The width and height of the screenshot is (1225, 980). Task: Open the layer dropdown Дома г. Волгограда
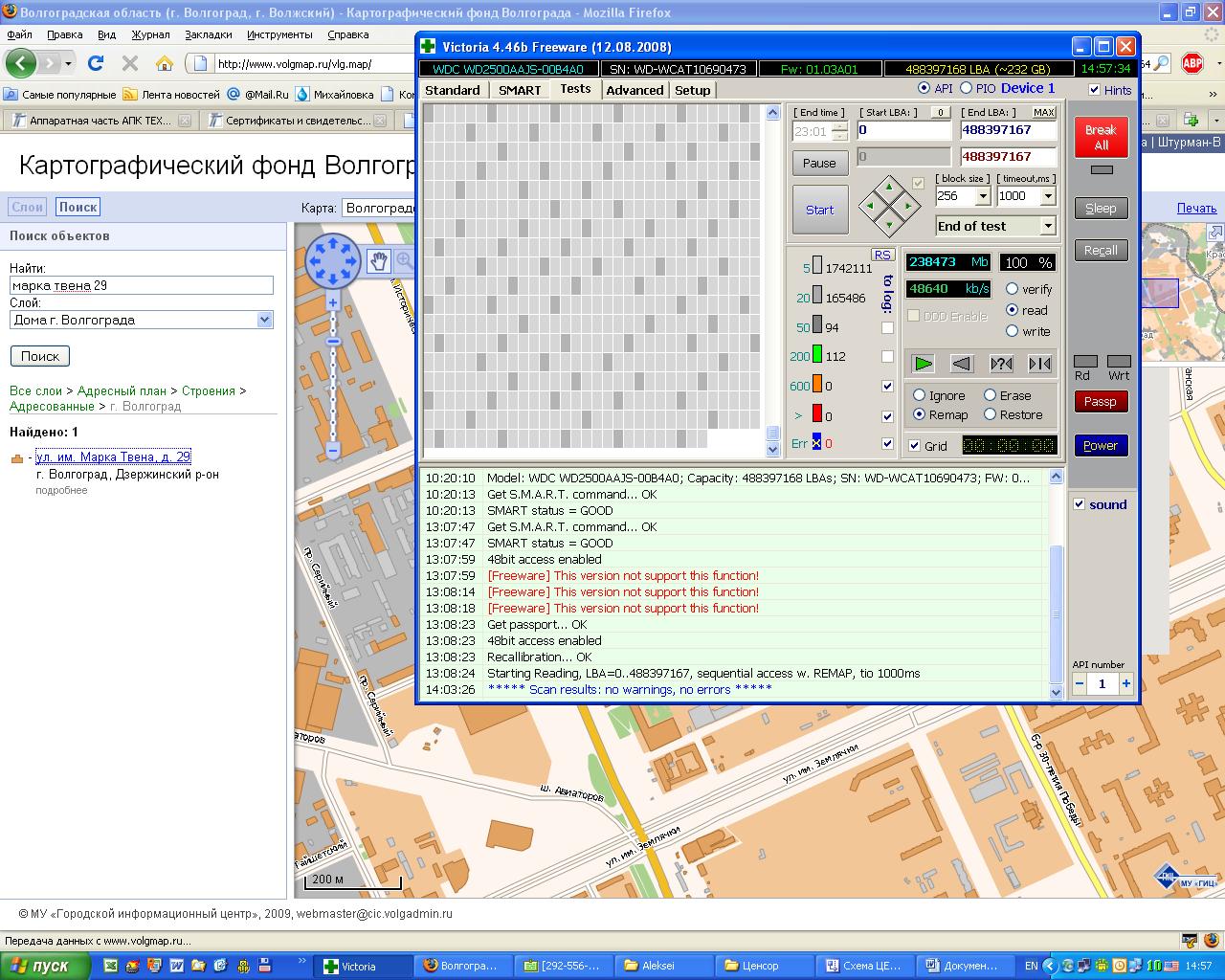click(265, 320)
